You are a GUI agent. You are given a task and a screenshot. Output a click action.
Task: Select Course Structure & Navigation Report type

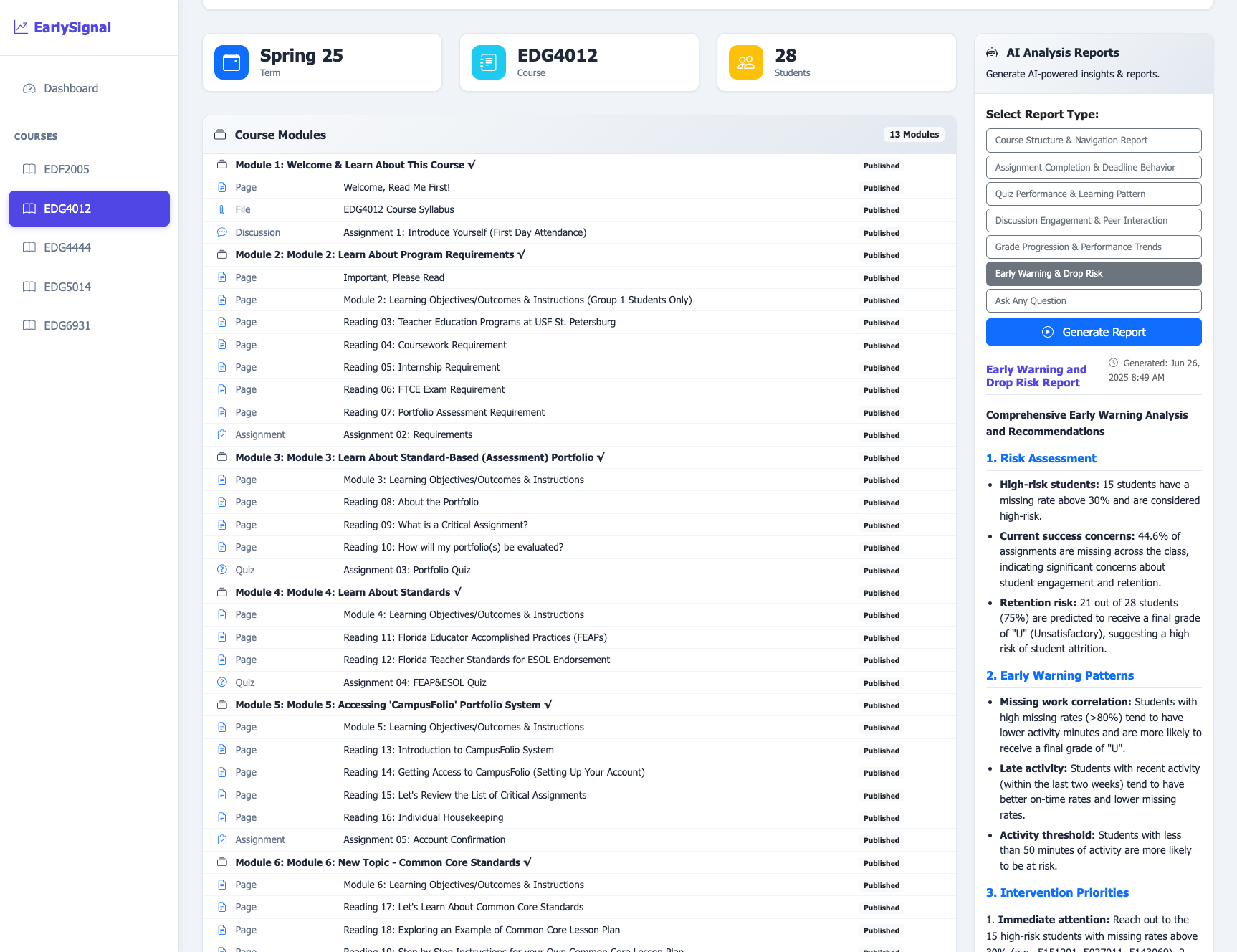(1093, 141)
